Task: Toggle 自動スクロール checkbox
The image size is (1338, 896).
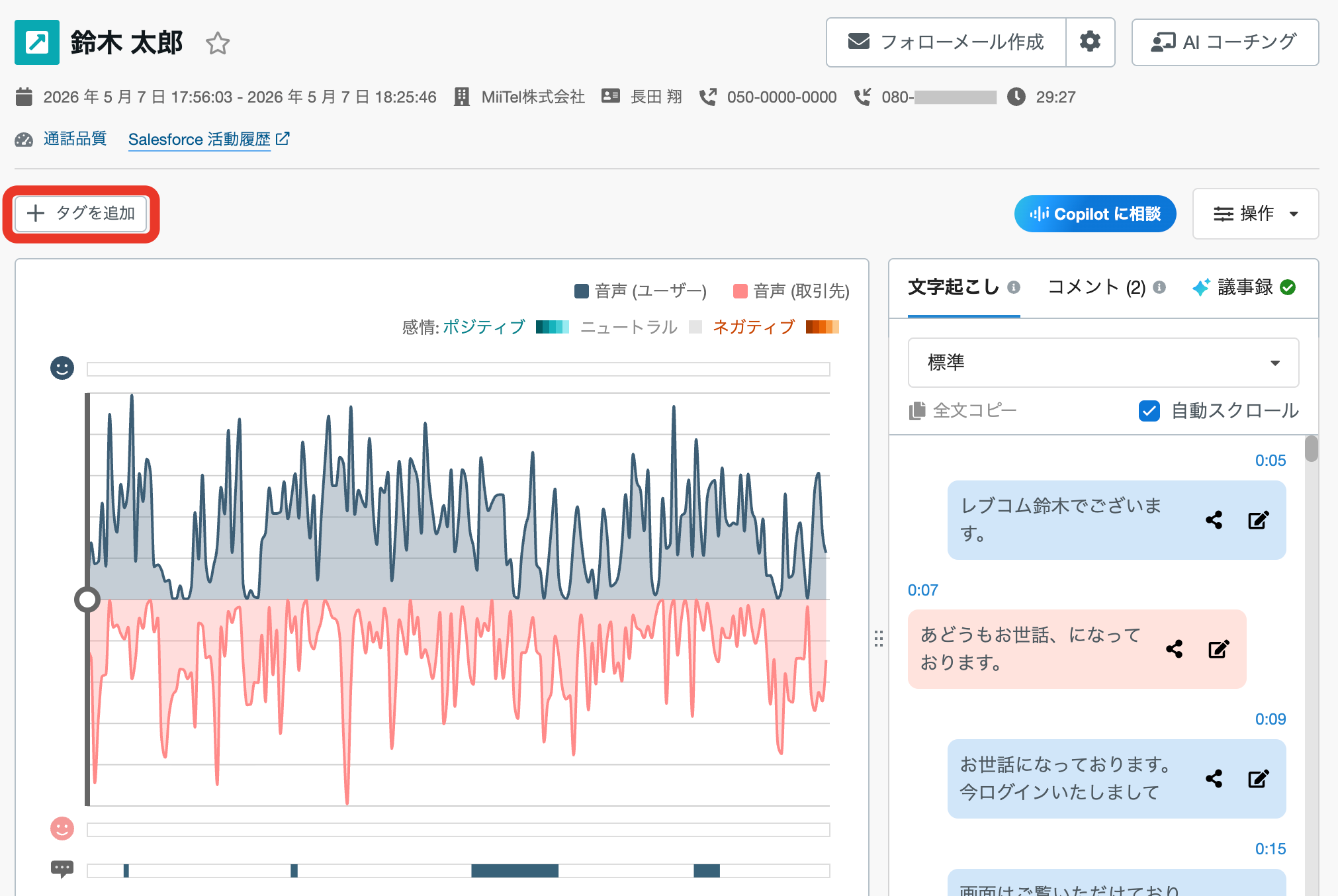Action: pos(1149,411)
